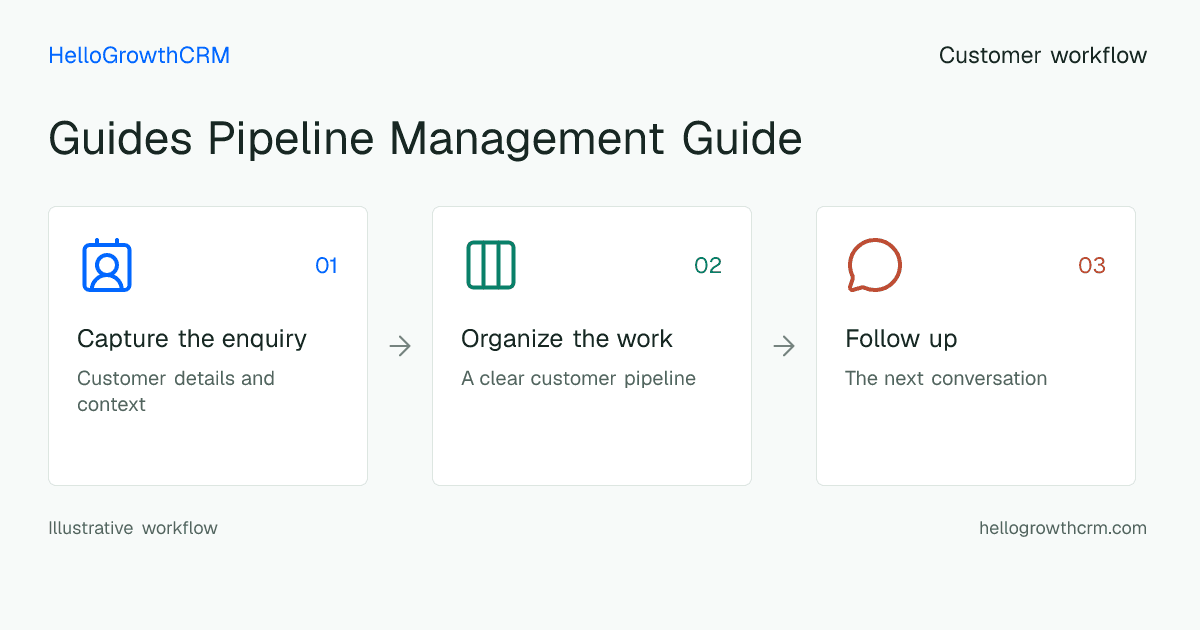Click the arrow between Organize and Follow up cards
Viewport: 1200px width, 630px height.
point(784,346)
